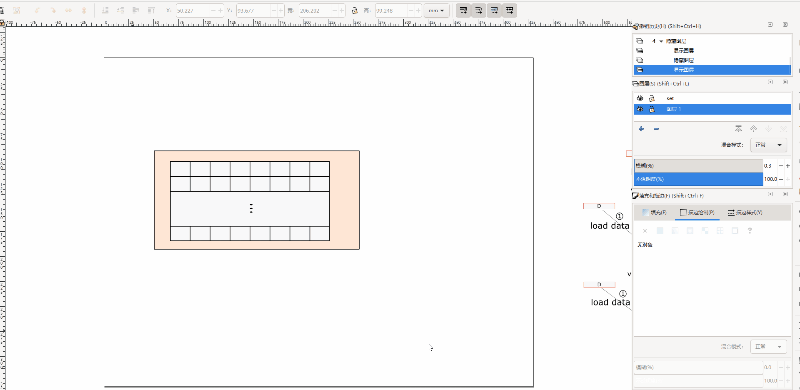800x390 pixels.
Task: Choose pattern paint icon for stroke
Action: point(720,231)
